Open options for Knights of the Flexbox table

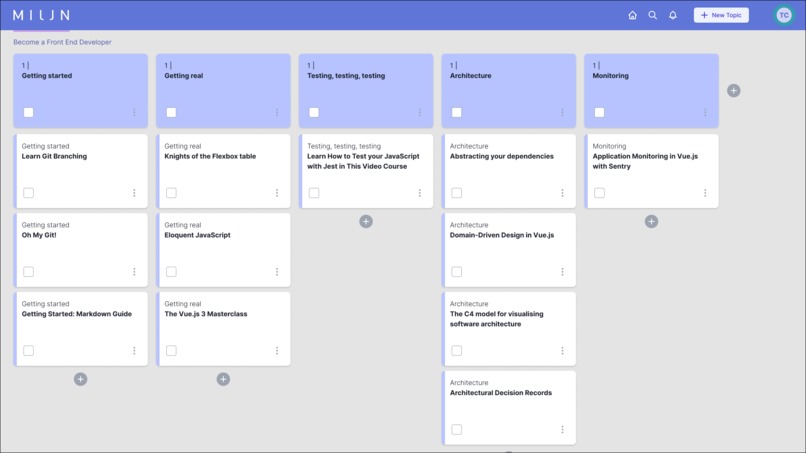point(277,193)
